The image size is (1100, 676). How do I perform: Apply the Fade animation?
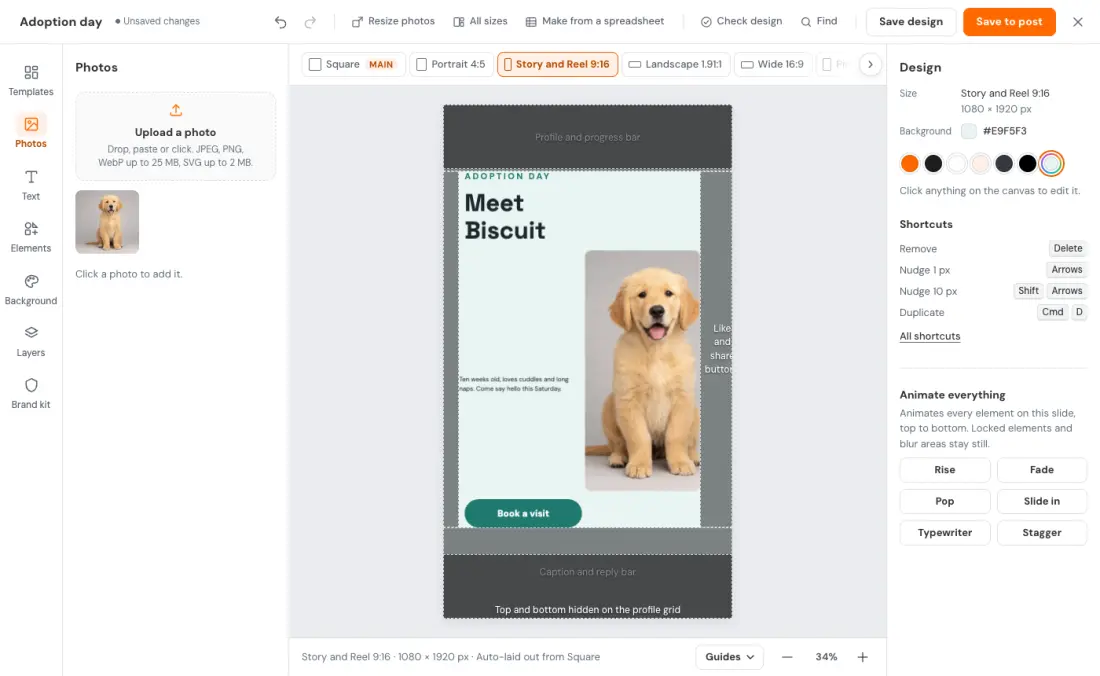click(x=1041, y=470)
